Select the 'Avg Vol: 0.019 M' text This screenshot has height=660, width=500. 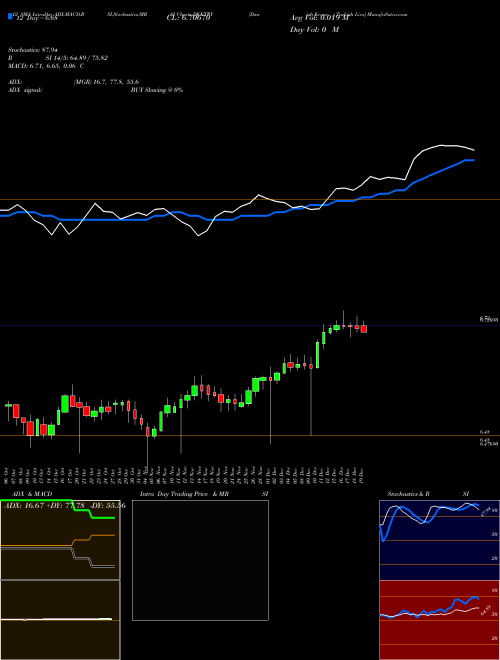tap(319, 18)
